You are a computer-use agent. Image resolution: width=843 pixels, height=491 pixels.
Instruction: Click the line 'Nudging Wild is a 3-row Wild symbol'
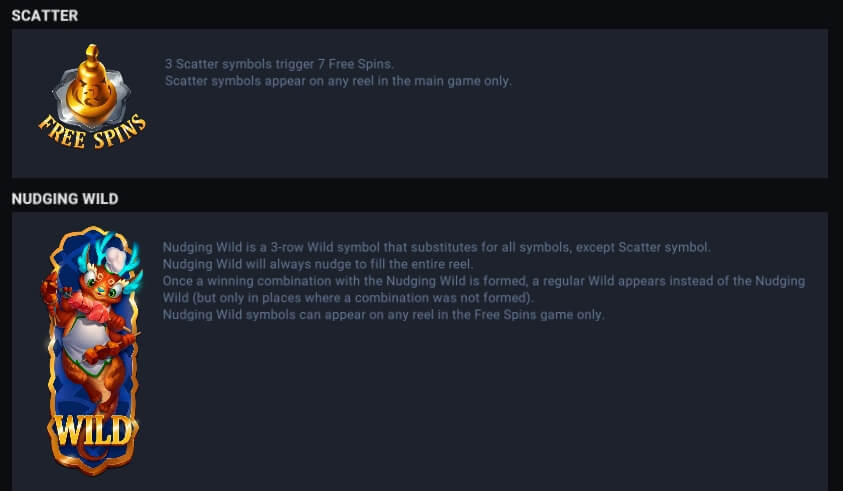point(437,247)
